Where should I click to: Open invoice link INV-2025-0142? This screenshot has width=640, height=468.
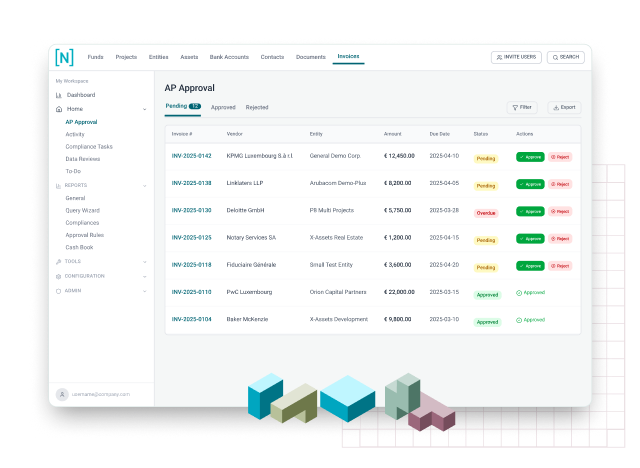(x=191, y=156)
